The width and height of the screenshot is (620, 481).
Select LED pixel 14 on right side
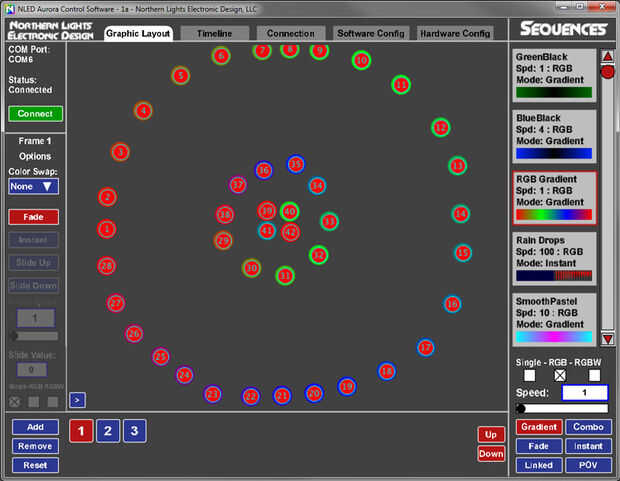(x=461, y=214)
